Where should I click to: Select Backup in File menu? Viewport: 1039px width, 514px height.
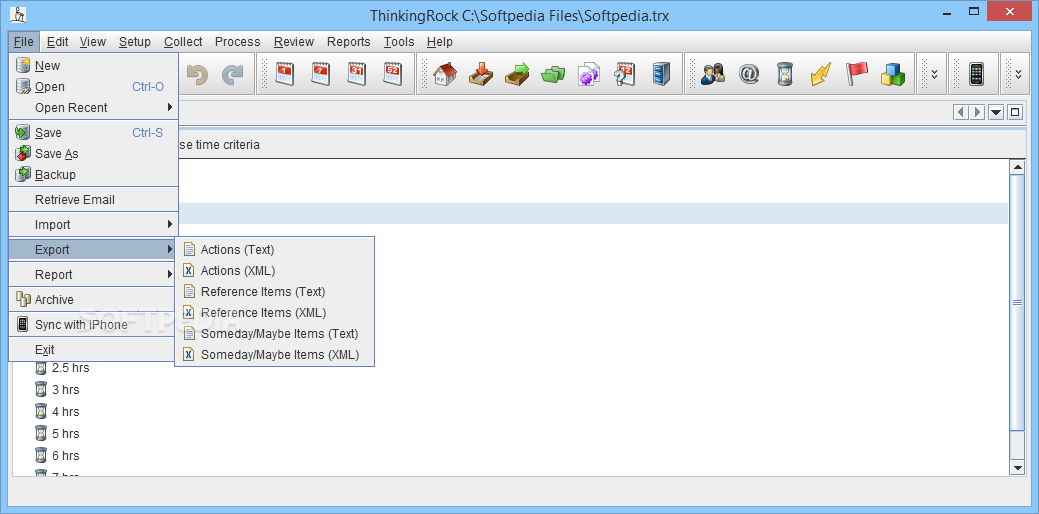pos(93,175)
